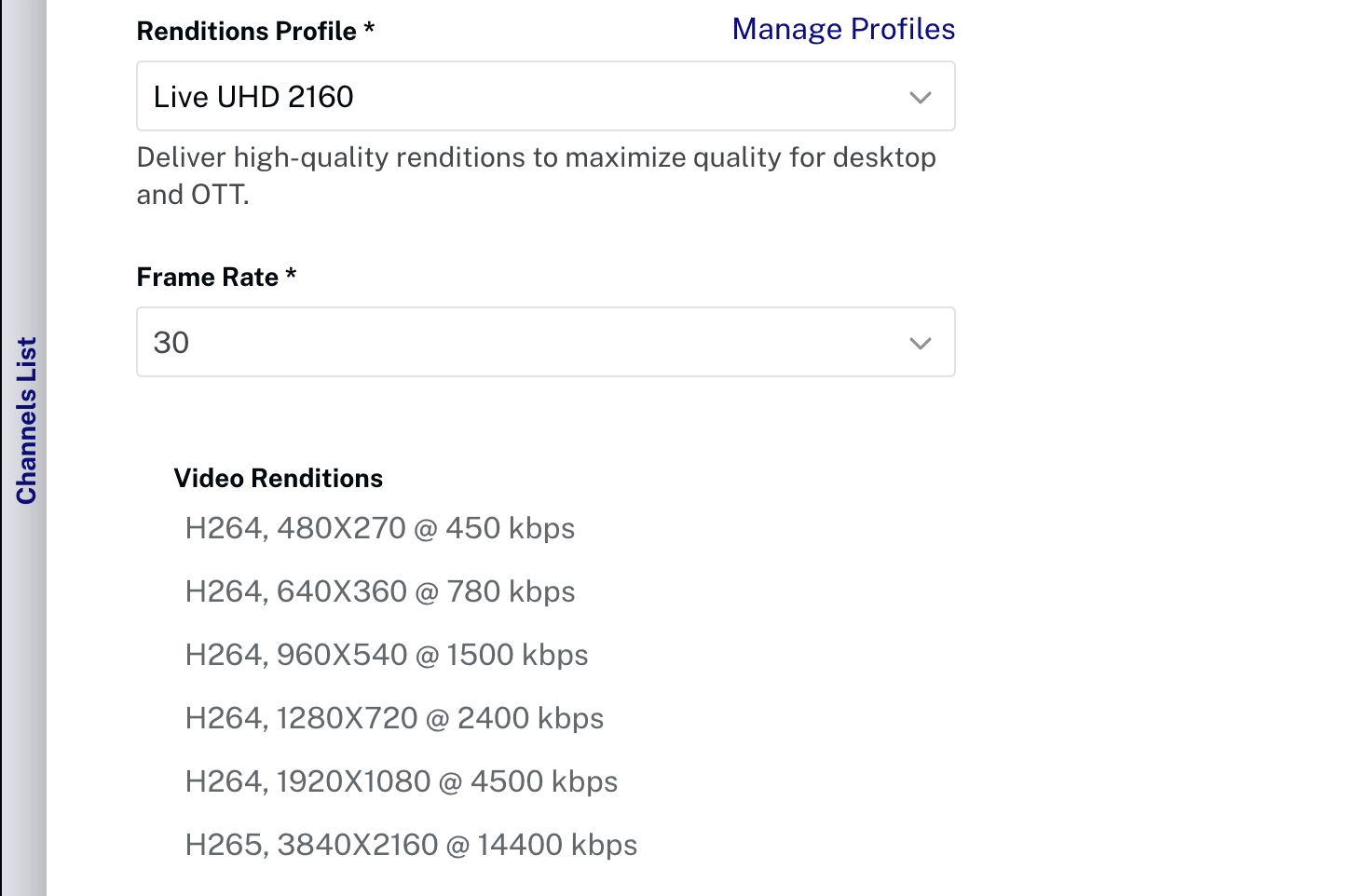Click the Renditions Profile dropdown arrow icon

click(921, 96)
